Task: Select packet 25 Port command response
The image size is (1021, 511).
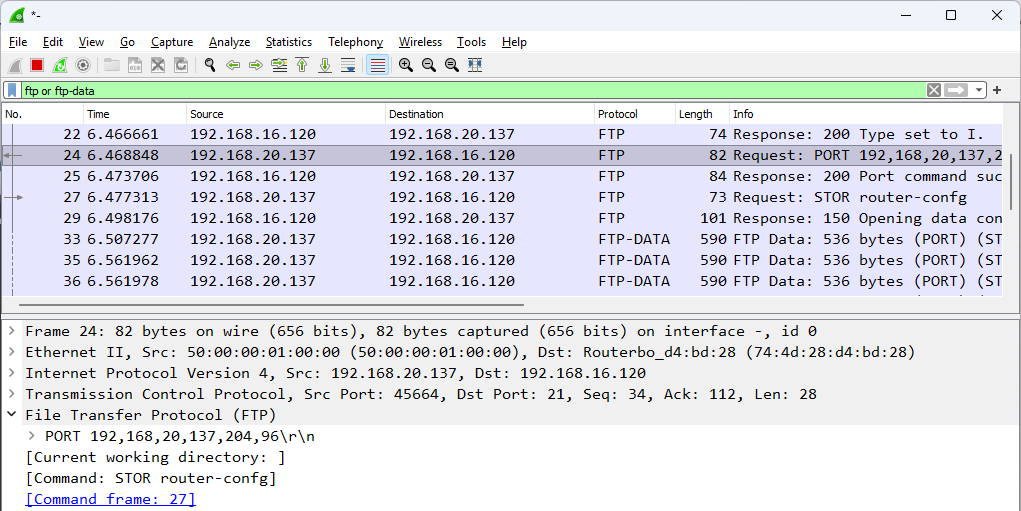Action: pyautogui.click(x=502, y=176)
